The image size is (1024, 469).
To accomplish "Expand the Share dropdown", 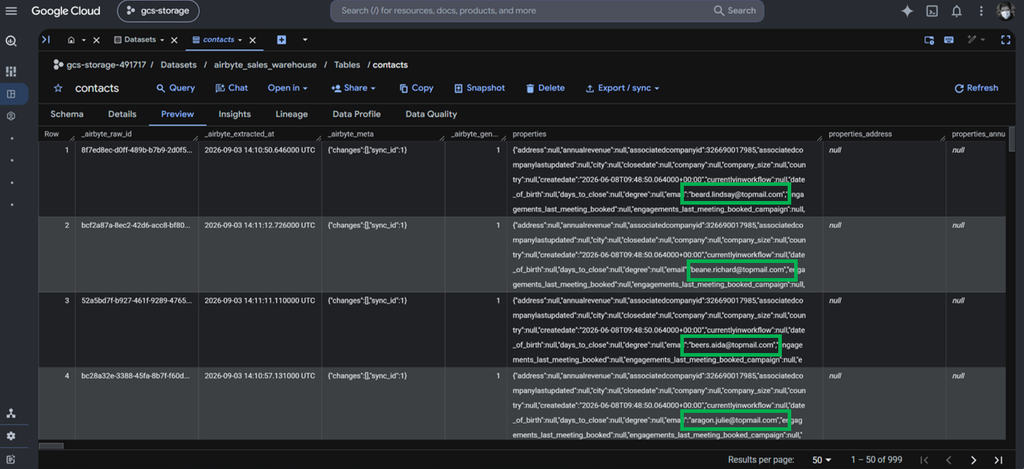I will click(353, 88).
